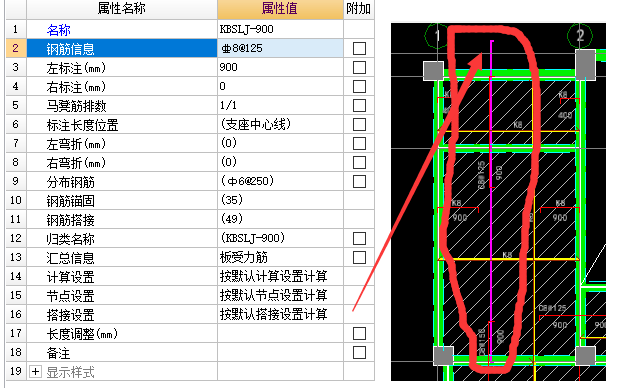Image resolution: width=618 pixels, height=388 pixels.
Task: Tick the 左弯折(mm) 附加 checkbox
Action: (359, 144)
